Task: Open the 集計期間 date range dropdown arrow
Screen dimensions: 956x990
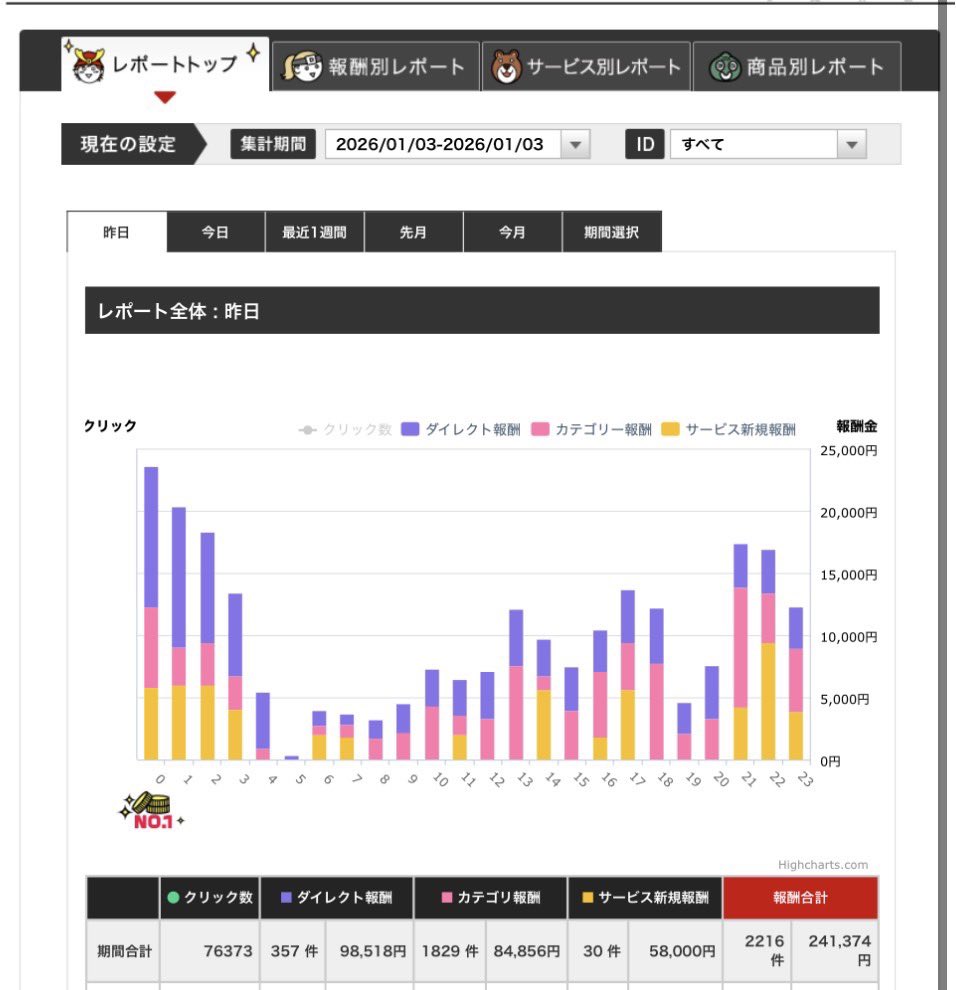Action: point(574,144)
